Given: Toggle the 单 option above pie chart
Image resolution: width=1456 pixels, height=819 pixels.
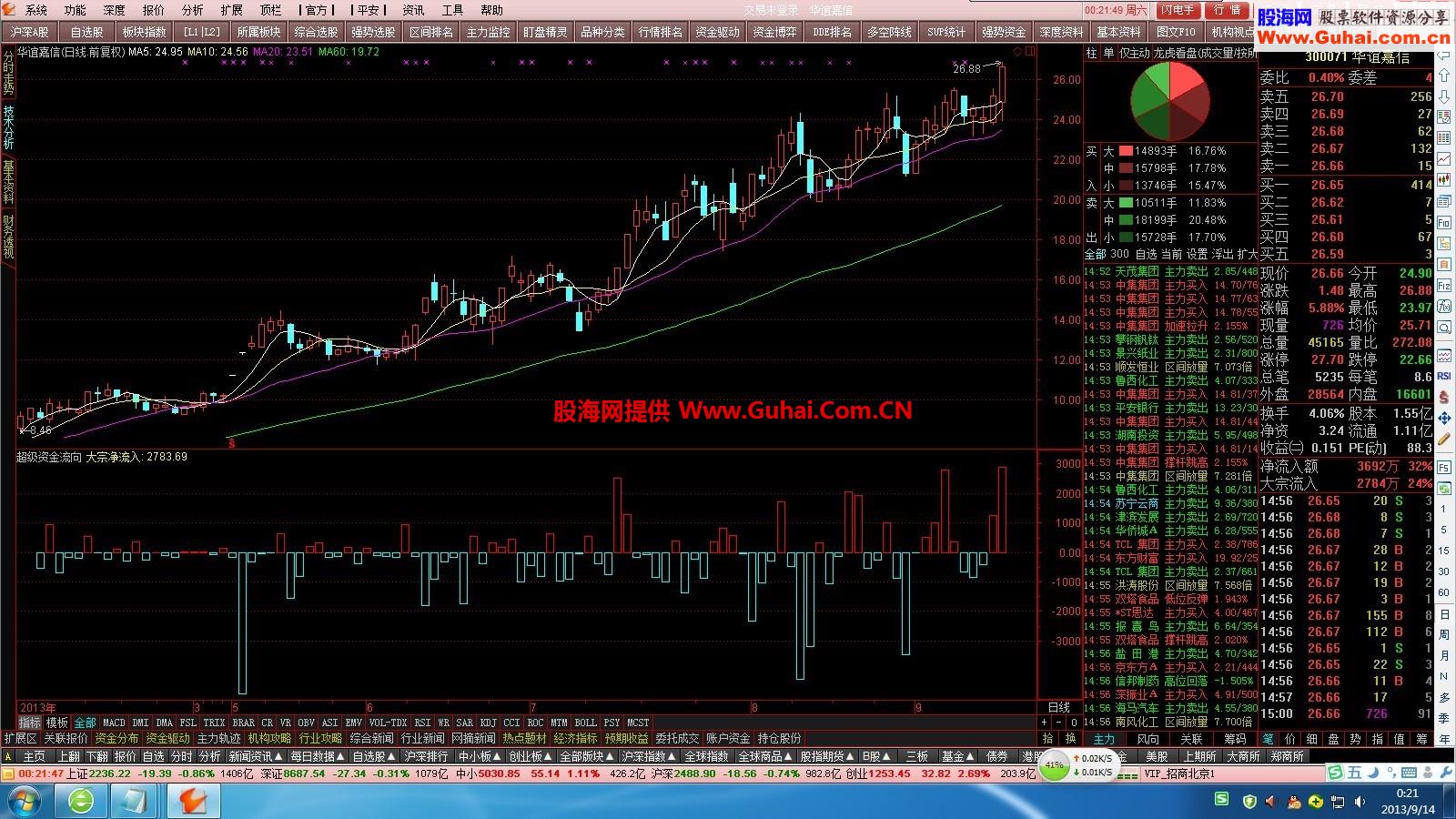Looking at the screenshot, I should tap(1108, 54).
